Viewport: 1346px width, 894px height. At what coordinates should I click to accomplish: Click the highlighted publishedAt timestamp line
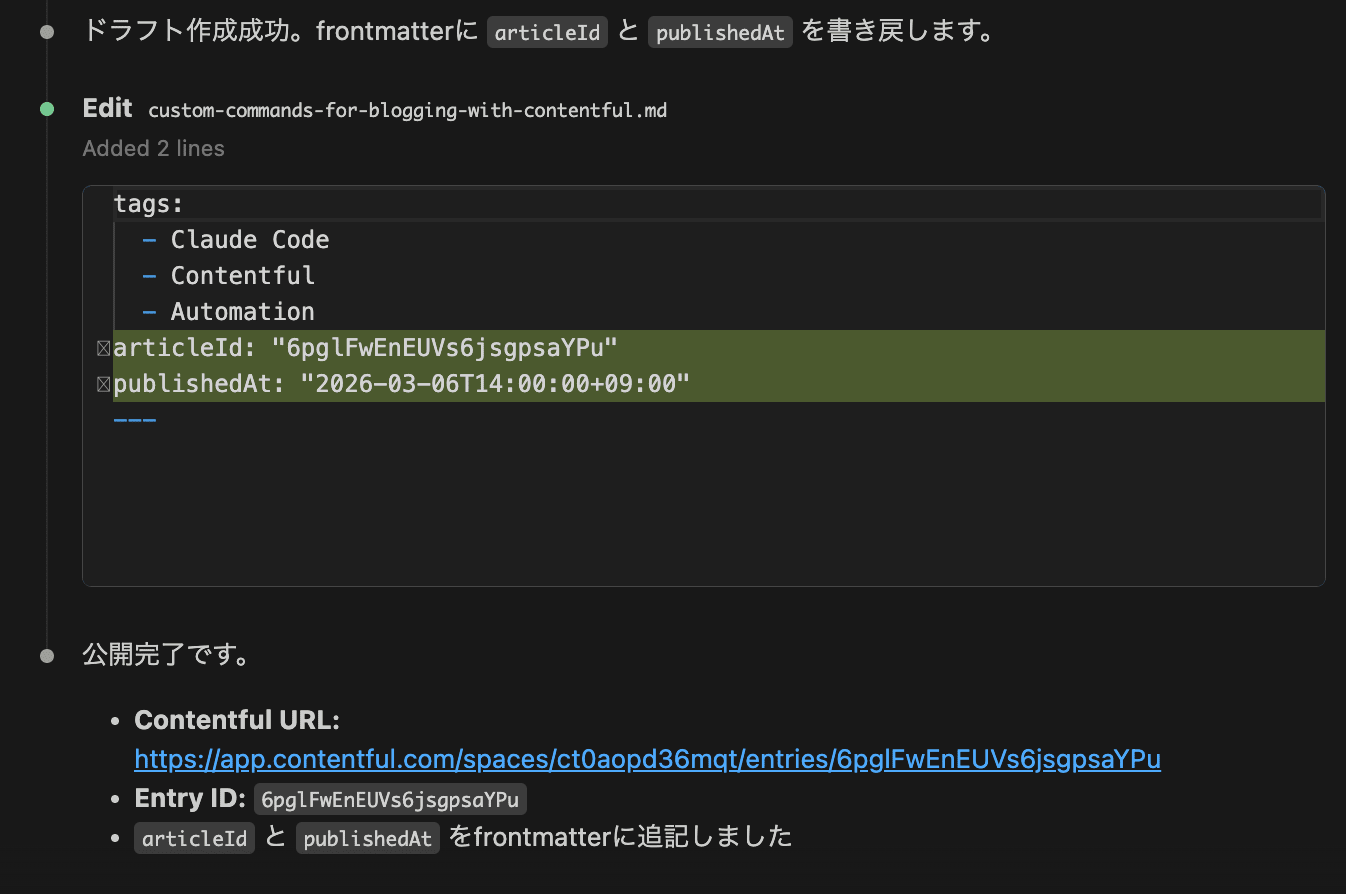(x=402, y=384)
